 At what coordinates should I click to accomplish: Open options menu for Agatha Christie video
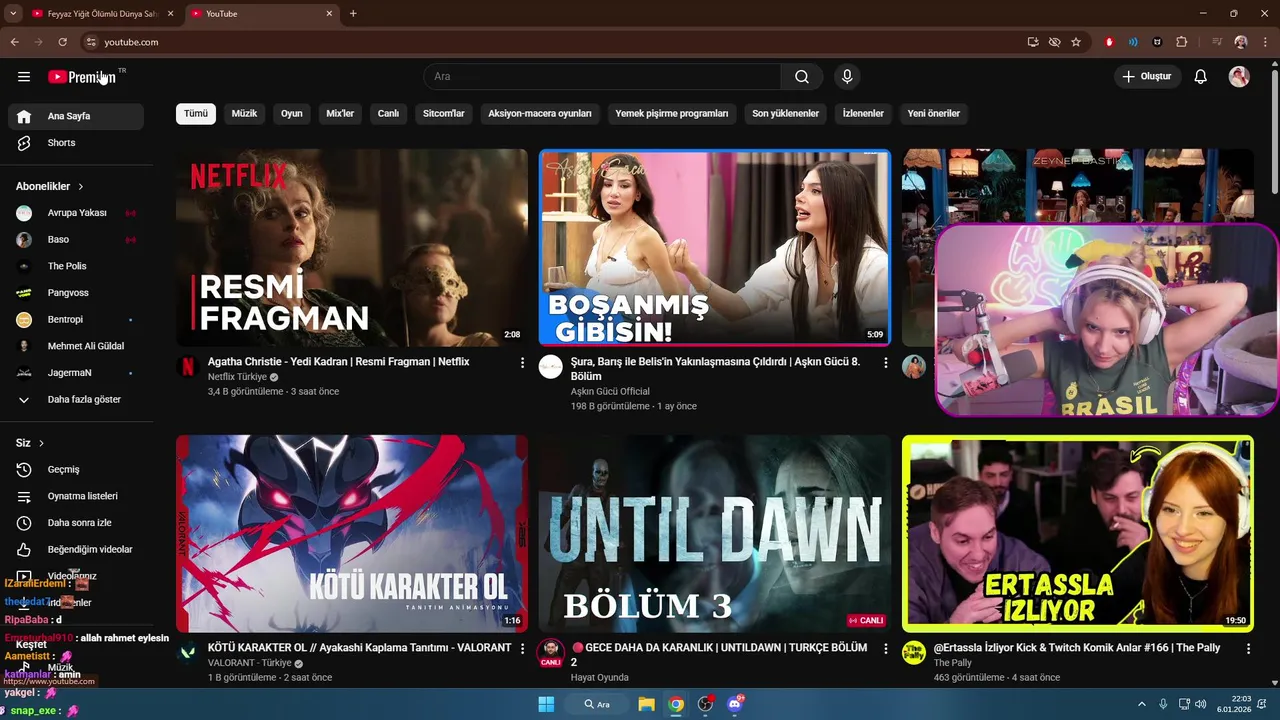tap(522, 363)
